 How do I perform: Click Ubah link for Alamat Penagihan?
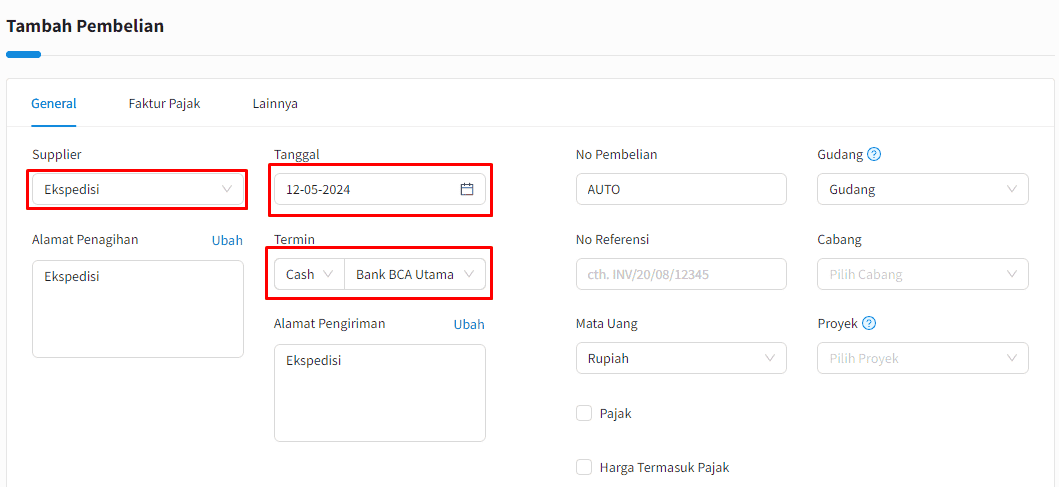coord(227,240)
